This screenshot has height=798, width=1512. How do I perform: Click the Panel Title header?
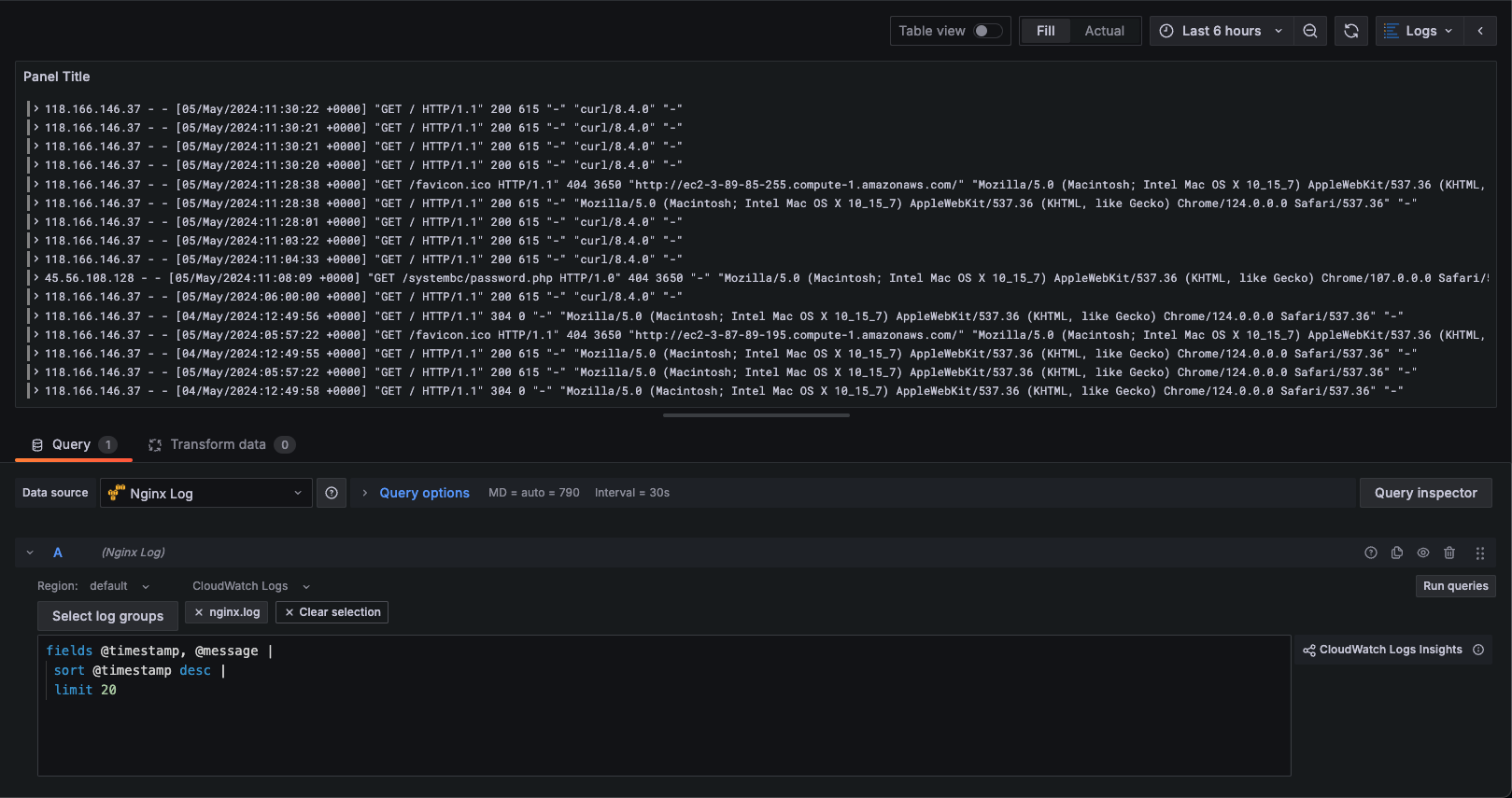[x=57, y=77]
